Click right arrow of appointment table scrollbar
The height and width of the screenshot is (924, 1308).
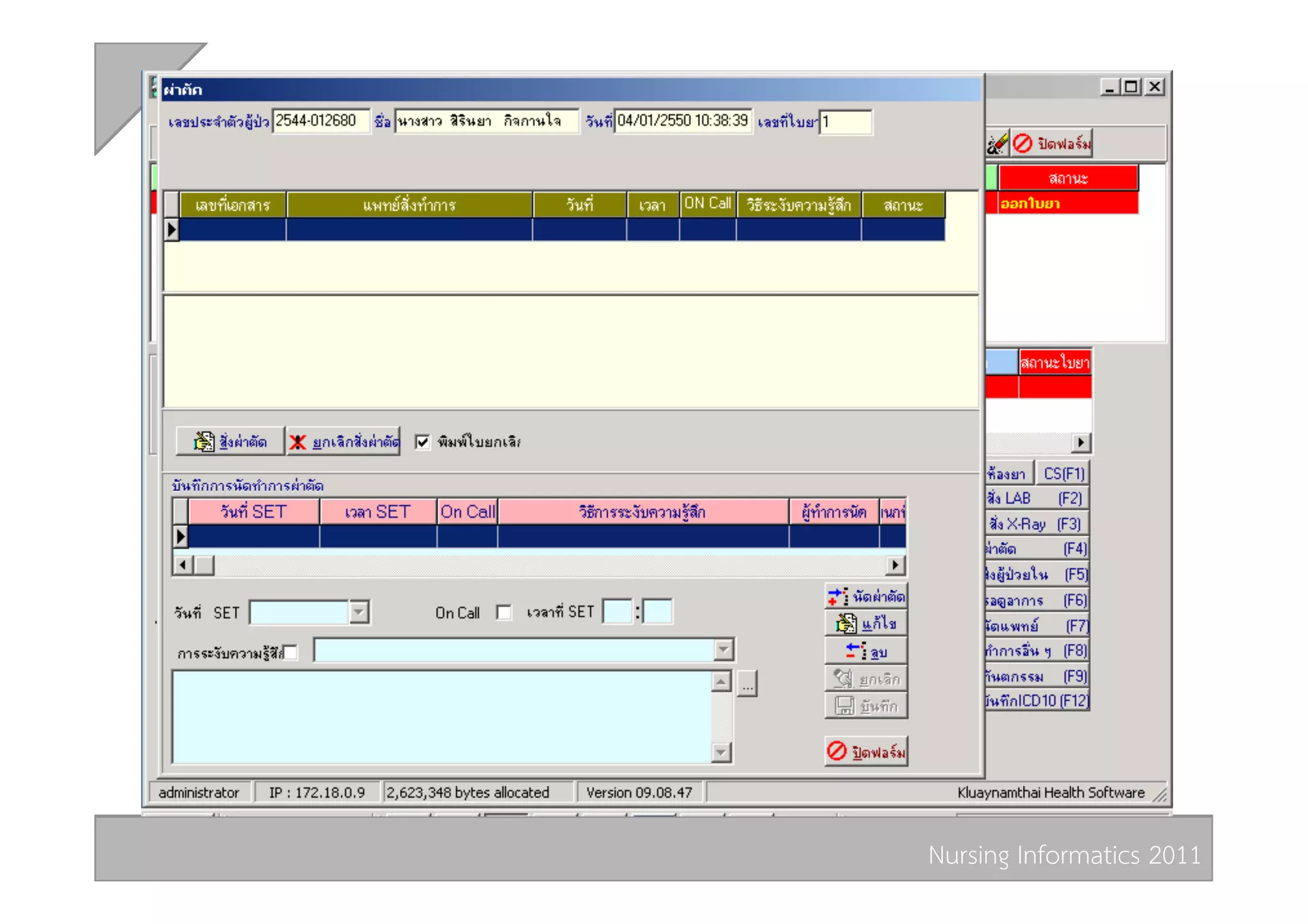pyautogui.click(x=895, y=564)
